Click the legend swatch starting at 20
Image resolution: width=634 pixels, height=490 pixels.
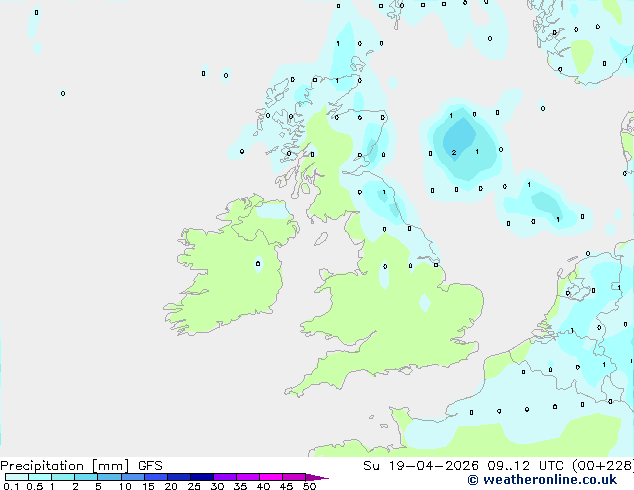coord(179,477)
